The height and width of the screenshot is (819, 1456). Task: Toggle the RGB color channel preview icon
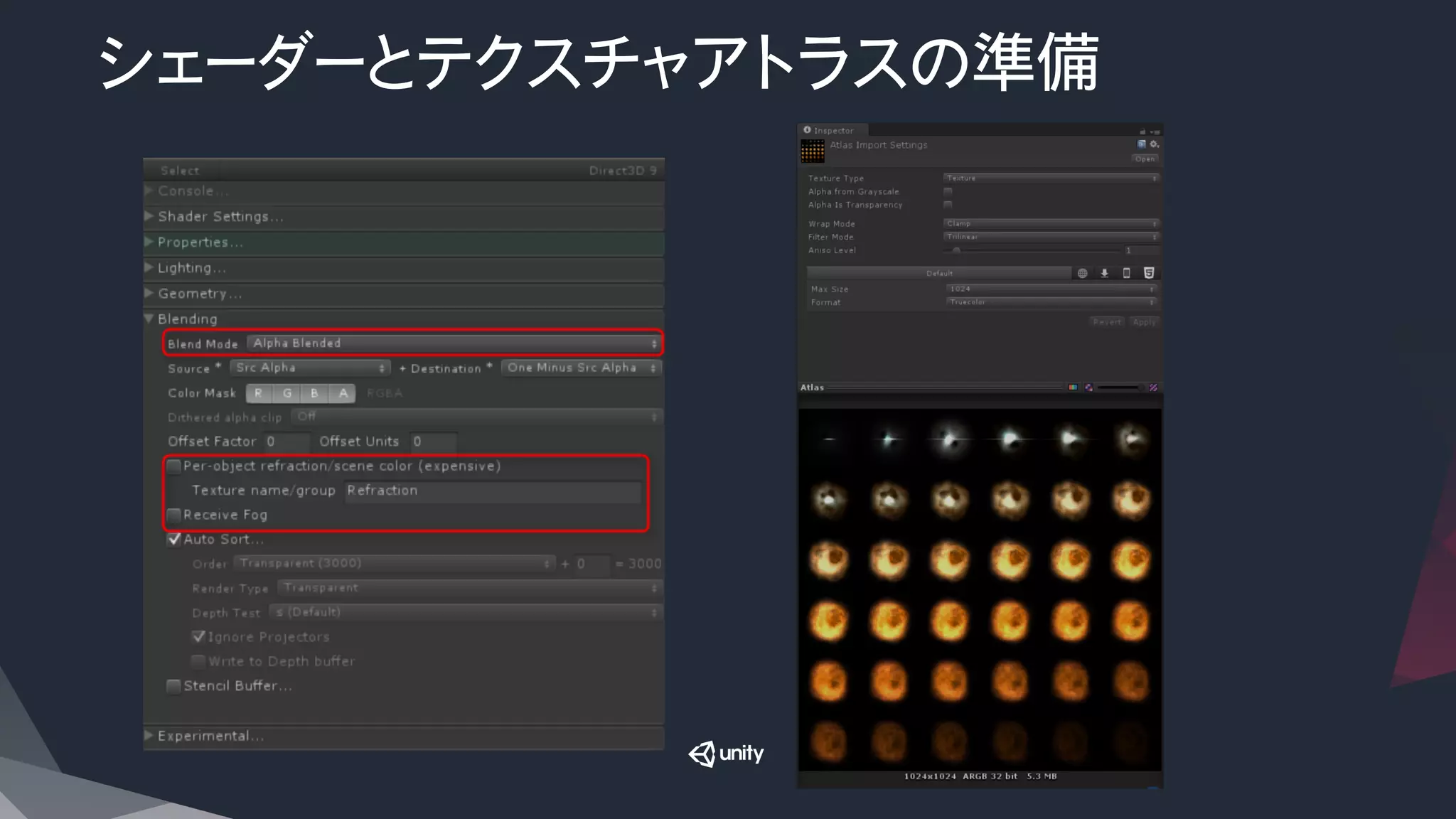point(1073,387)
